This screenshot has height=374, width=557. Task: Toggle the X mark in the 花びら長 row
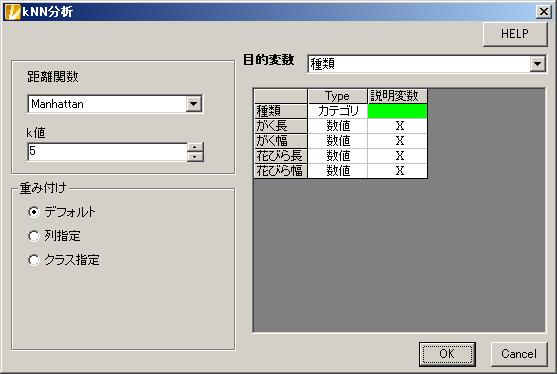point(397,156)
